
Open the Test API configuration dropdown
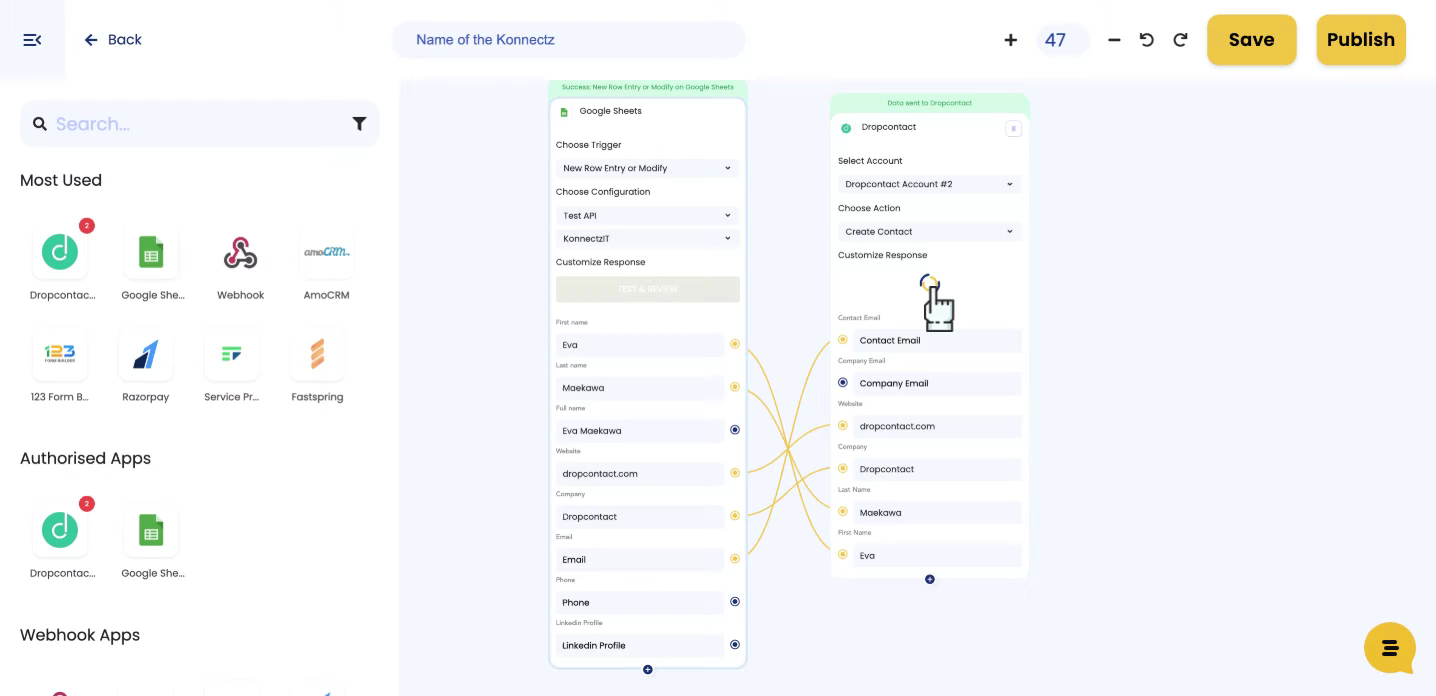point(648,215)
